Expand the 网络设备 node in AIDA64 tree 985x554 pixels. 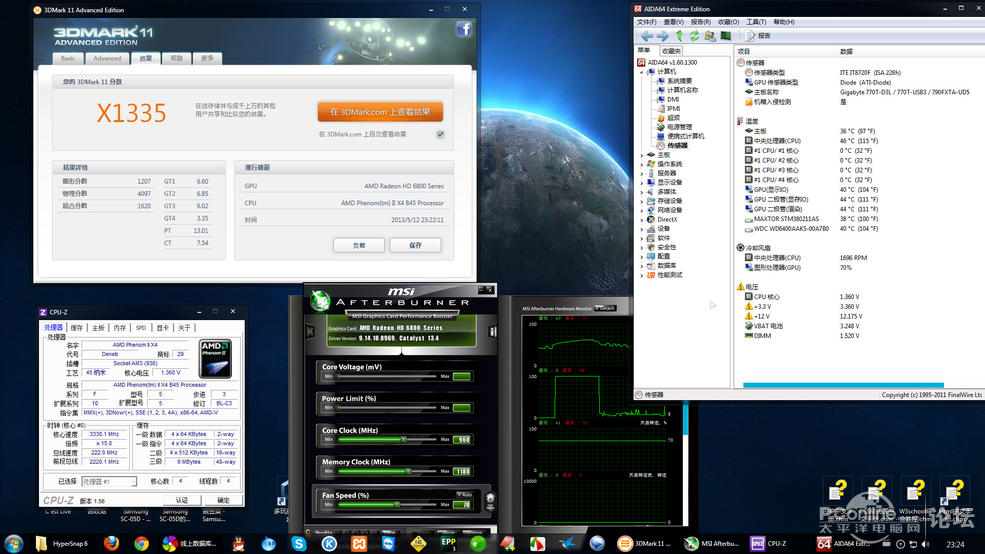(642, 210)
